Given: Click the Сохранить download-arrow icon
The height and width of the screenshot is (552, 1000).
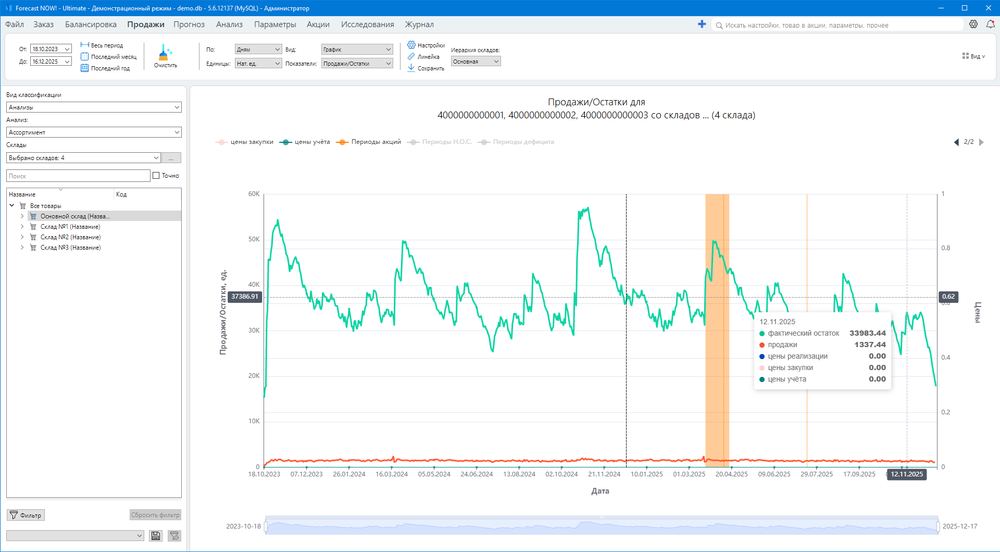Looking at the screenshot, I should pyautogui.click(x=411, y=68).
